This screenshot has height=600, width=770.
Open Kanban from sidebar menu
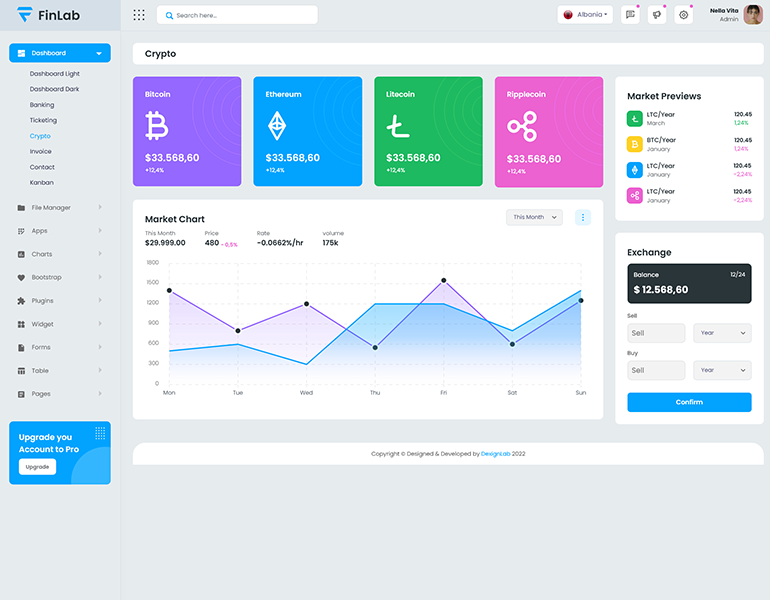point(41,182)
